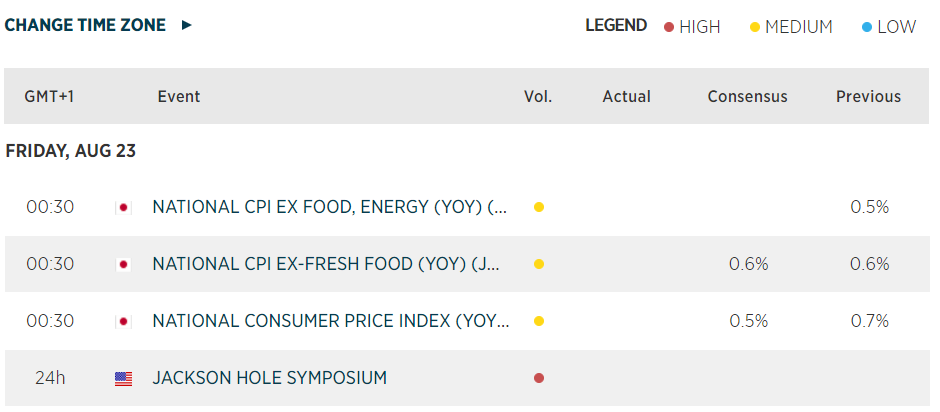The height and width of the screenshot is (412, 940).
Task: Click US flag beside Jackson Hole Symposium
Action: [123, 379]
